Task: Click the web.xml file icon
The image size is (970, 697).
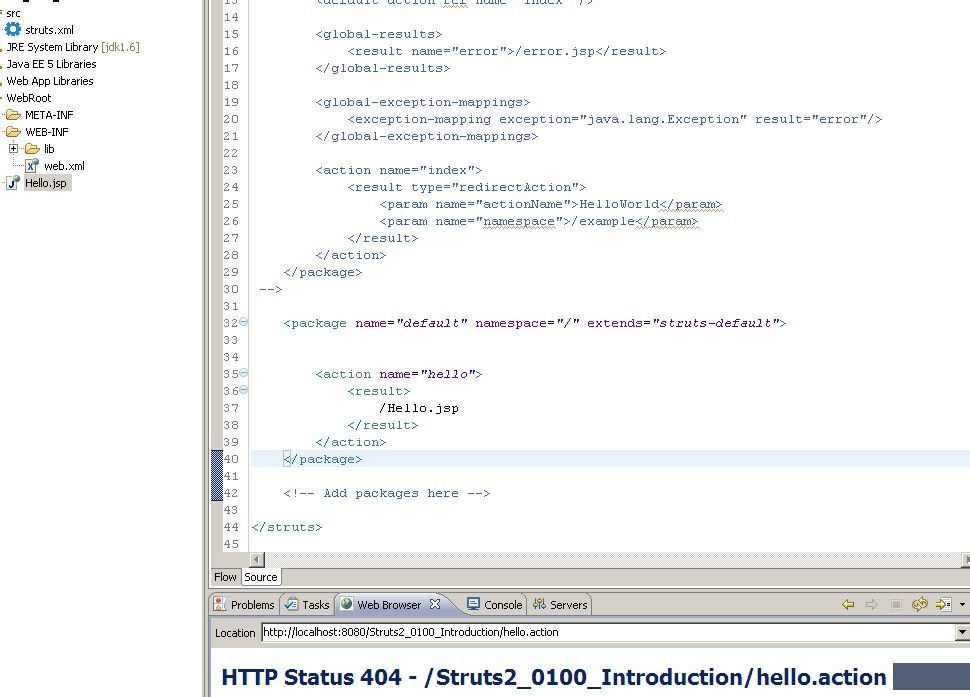Action: (x=32, y=165)
